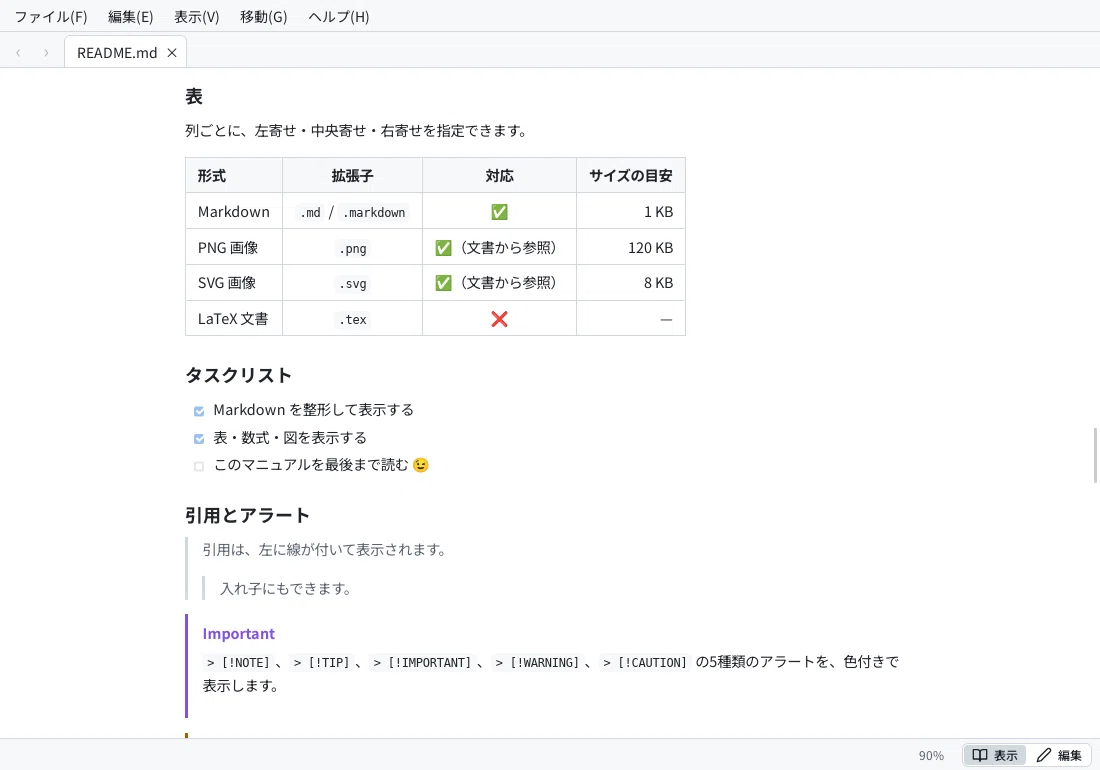Click the > [!TIP] code snippet
This screenshot has height=770, width=1100.
coord(321,663)
